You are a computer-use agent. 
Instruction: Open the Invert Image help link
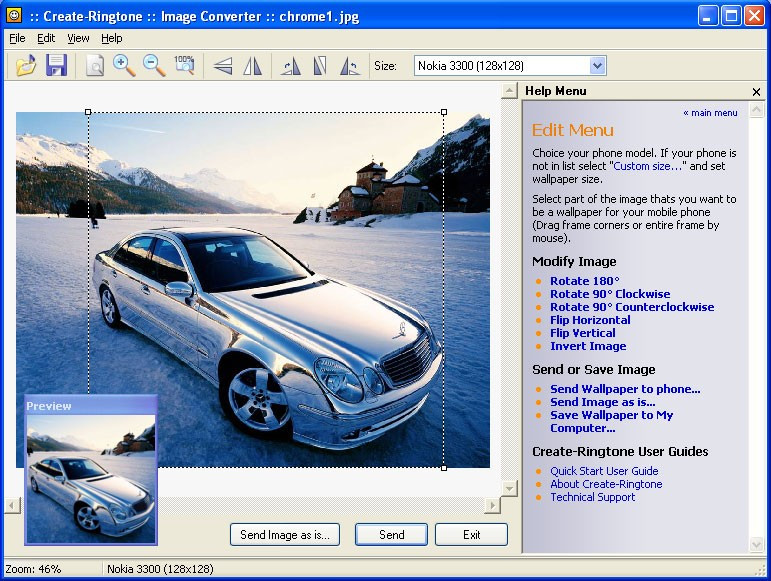click(x=588, y=346)
